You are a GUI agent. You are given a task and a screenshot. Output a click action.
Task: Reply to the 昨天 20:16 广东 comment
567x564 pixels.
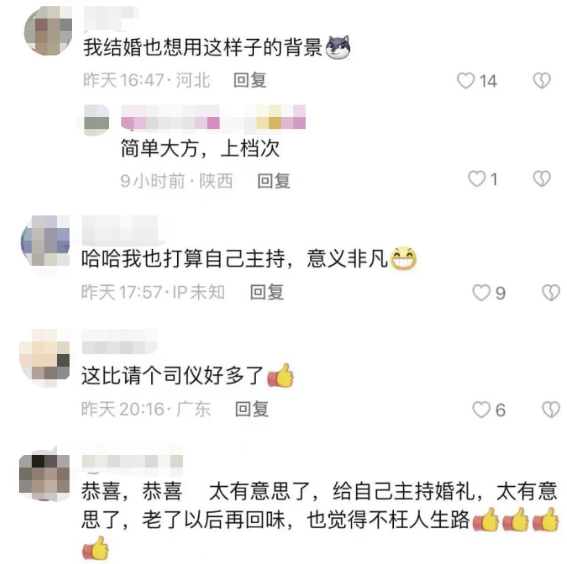pos(252,409)
